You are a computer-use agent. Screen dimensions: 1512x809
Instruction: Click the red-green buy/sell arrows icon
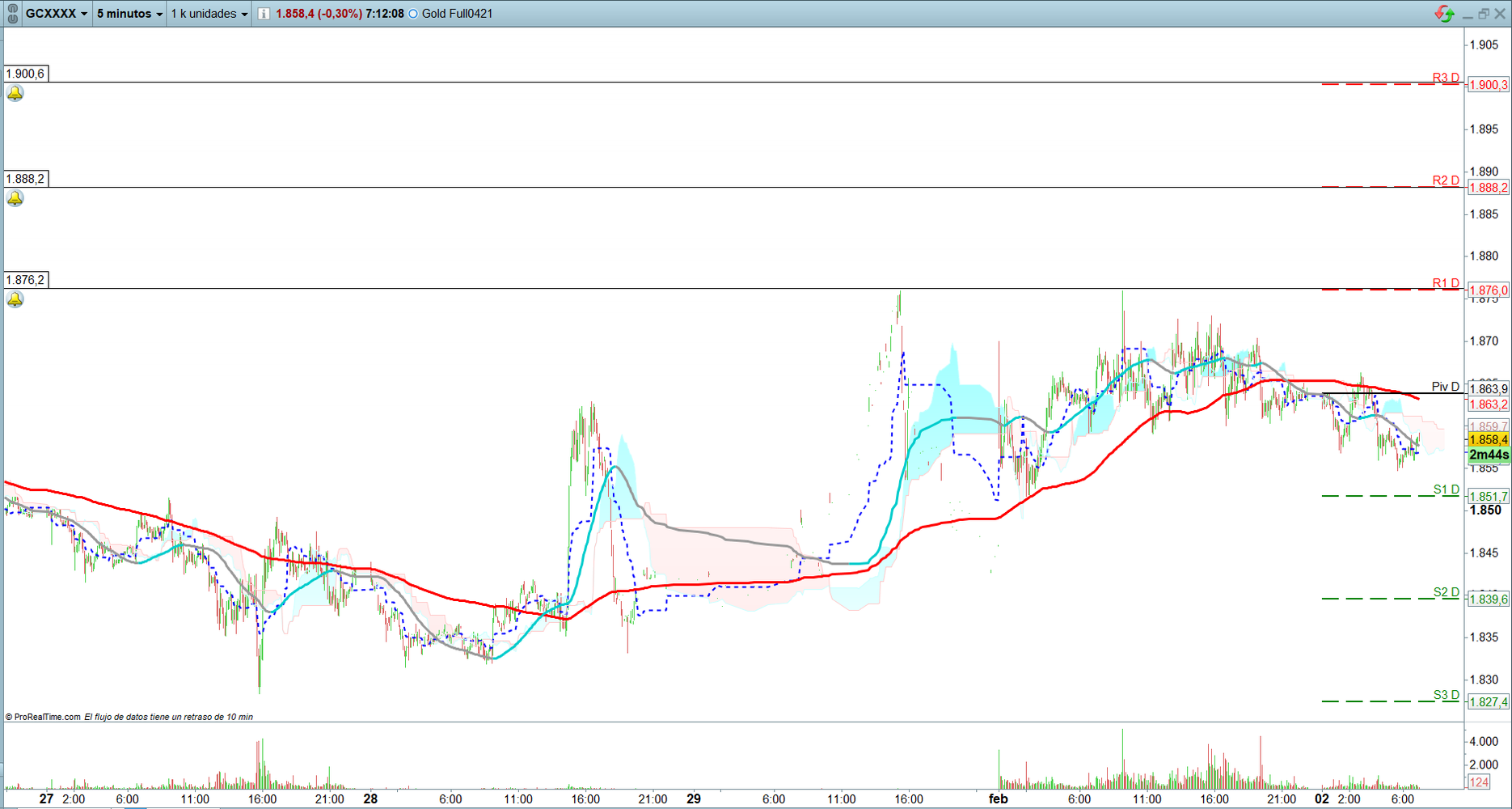click(1444, 14)
